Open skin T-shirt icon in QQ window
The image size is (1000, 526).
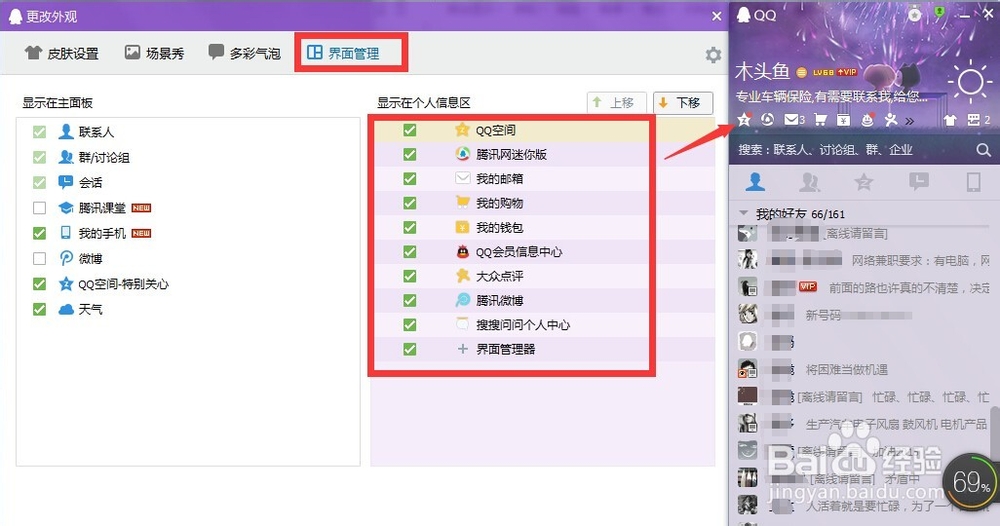click(x=950, y=120)
